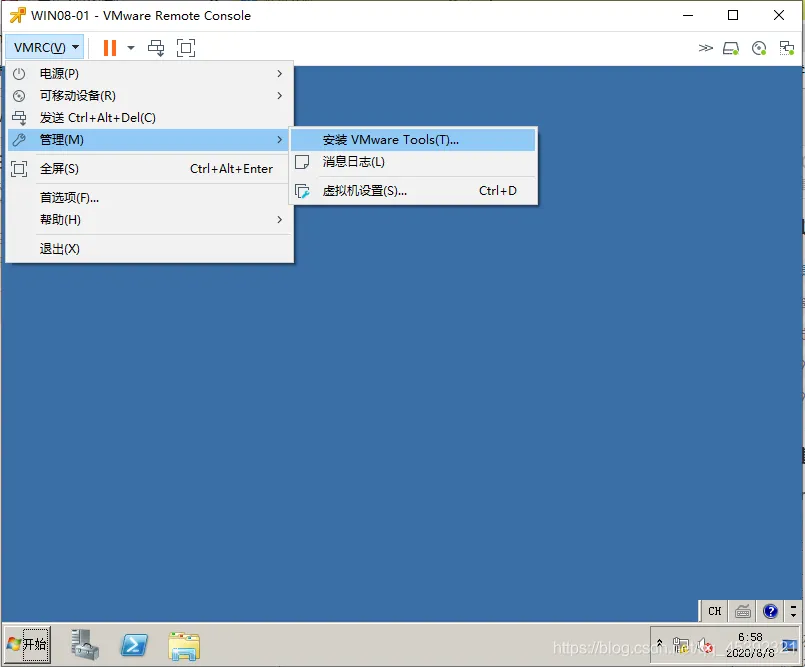Click the CD/DVD drive device icon
Viewport: 805px width, 667px height.
[759, 48]
